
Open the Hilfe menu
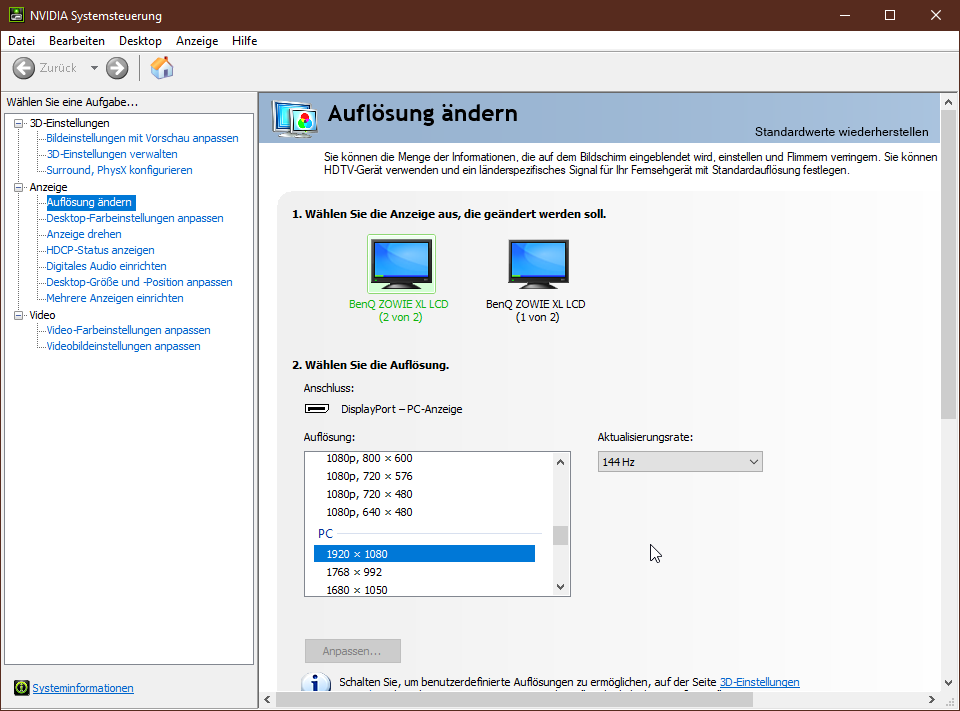click(x=244, y=40)
